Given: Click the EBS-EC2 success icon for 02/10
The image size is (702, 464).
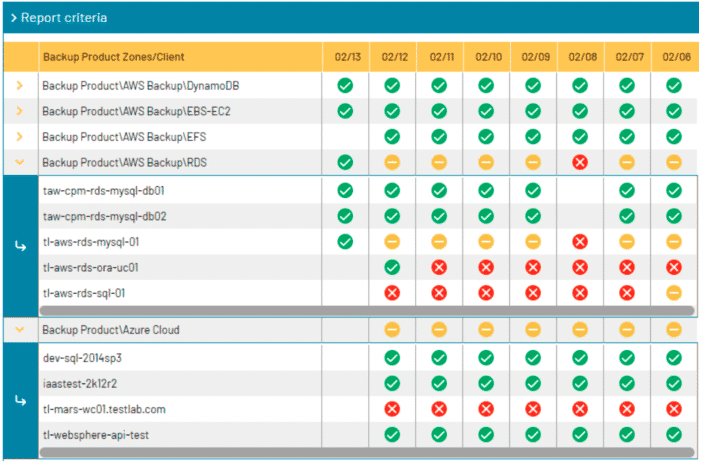Looking at the screenshot, I should pos(486,111).
